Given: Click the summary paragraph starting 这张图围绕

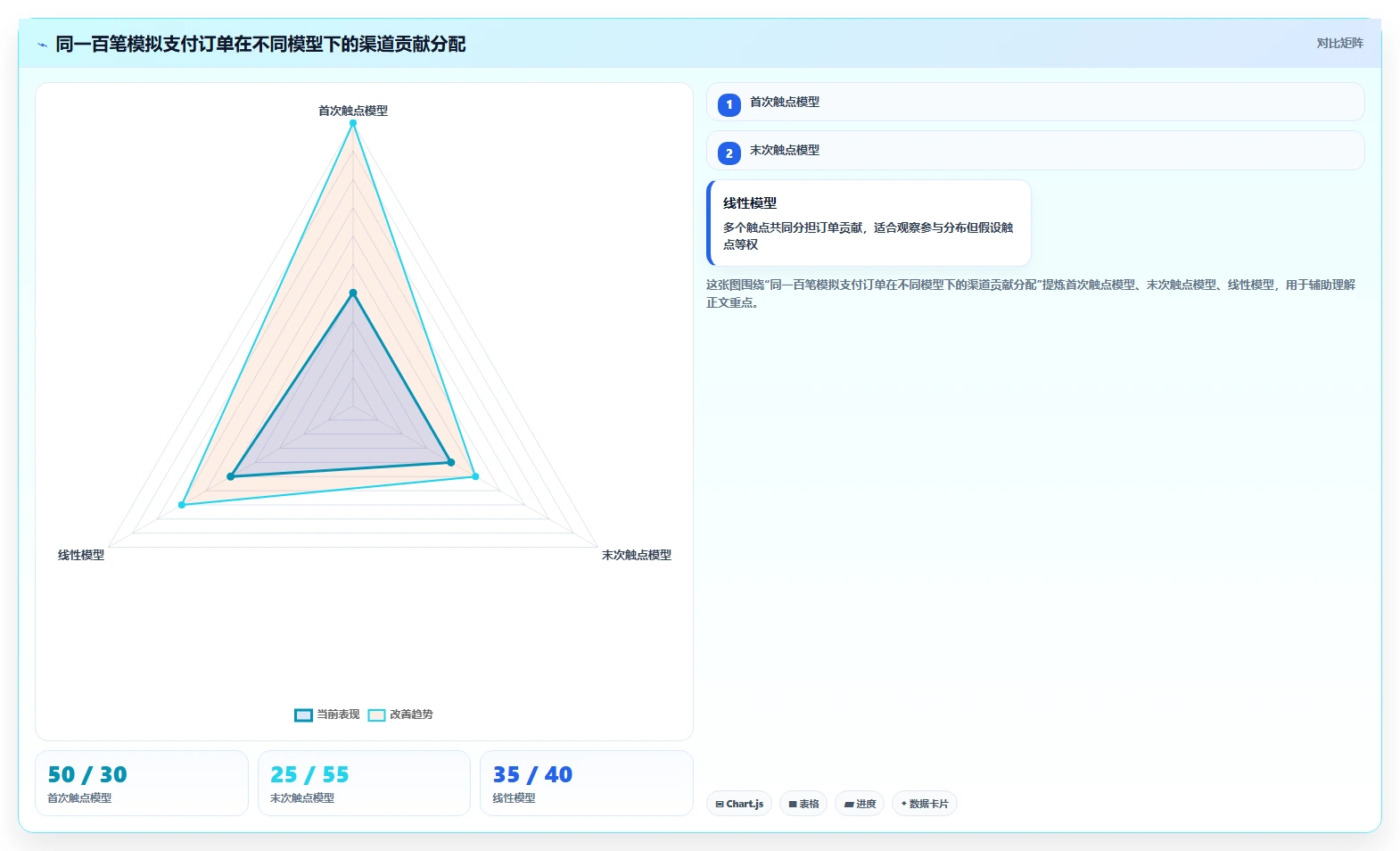Looking at the screenshot, I should [x=1031, y=293].
